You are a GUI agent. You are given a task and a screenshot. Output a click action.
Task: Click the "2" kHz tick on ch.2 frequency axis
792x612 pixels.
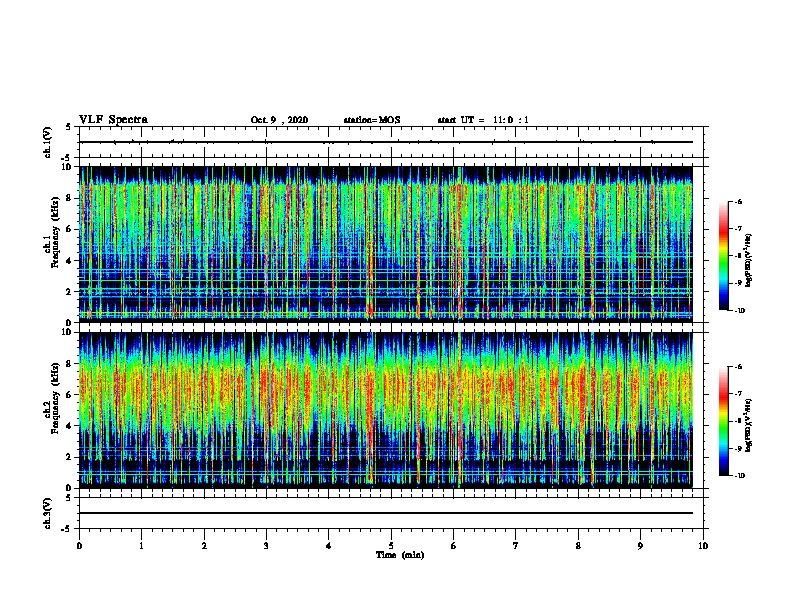pos(70,457)
